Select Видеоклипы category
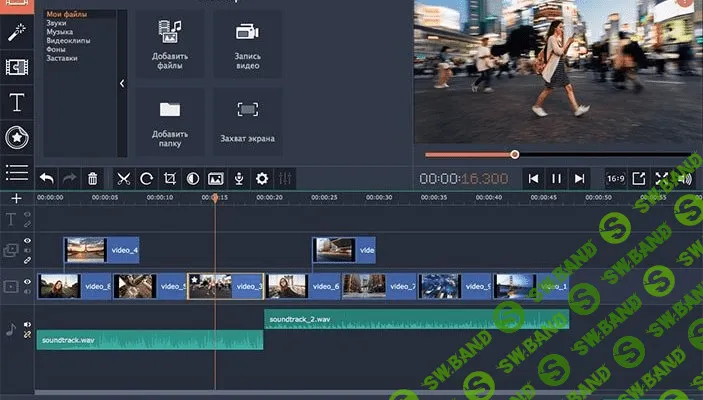This screenshot has width=703, height=400. click(68, 40)
